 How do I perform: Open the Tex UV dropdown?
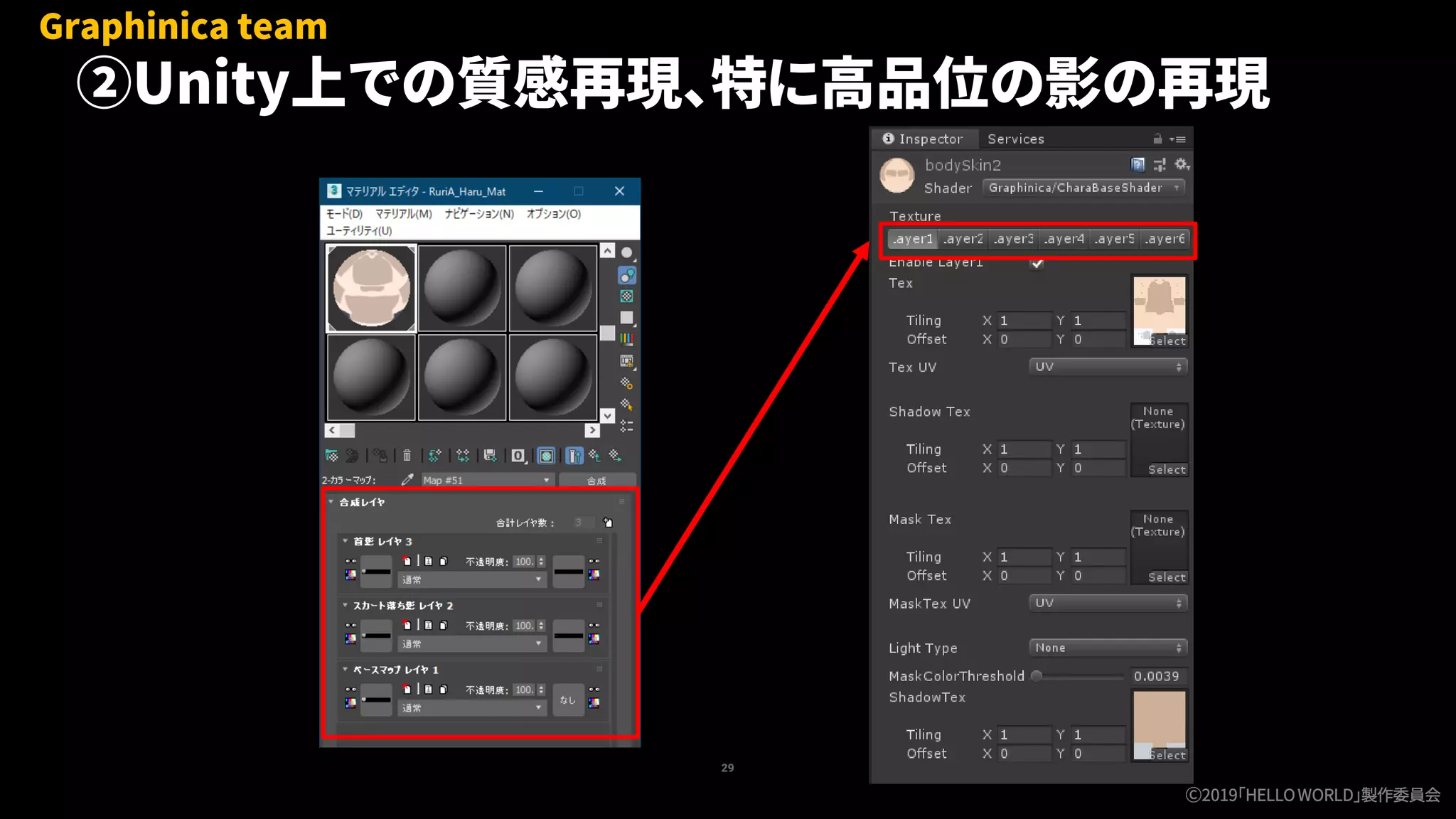[x=1108, y=367]
